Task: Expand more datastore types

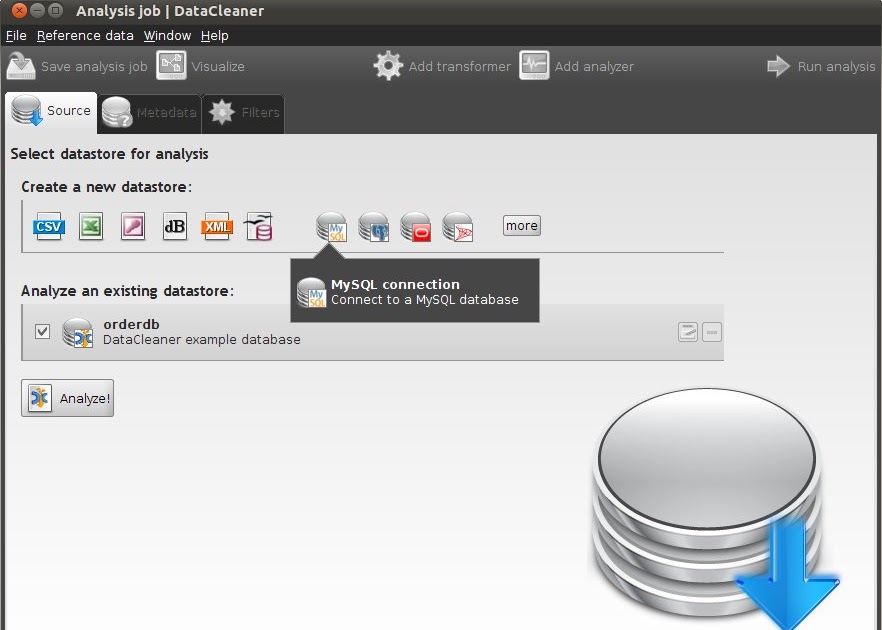Action: (x=521, y=226)
